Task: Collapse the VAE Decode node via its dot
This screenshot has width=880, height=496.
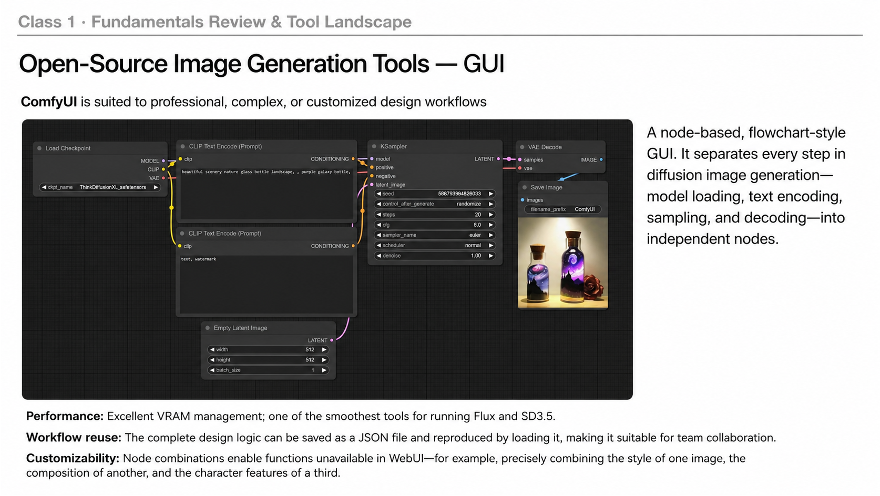Action: pyautogui.click(x=522, y=147)
